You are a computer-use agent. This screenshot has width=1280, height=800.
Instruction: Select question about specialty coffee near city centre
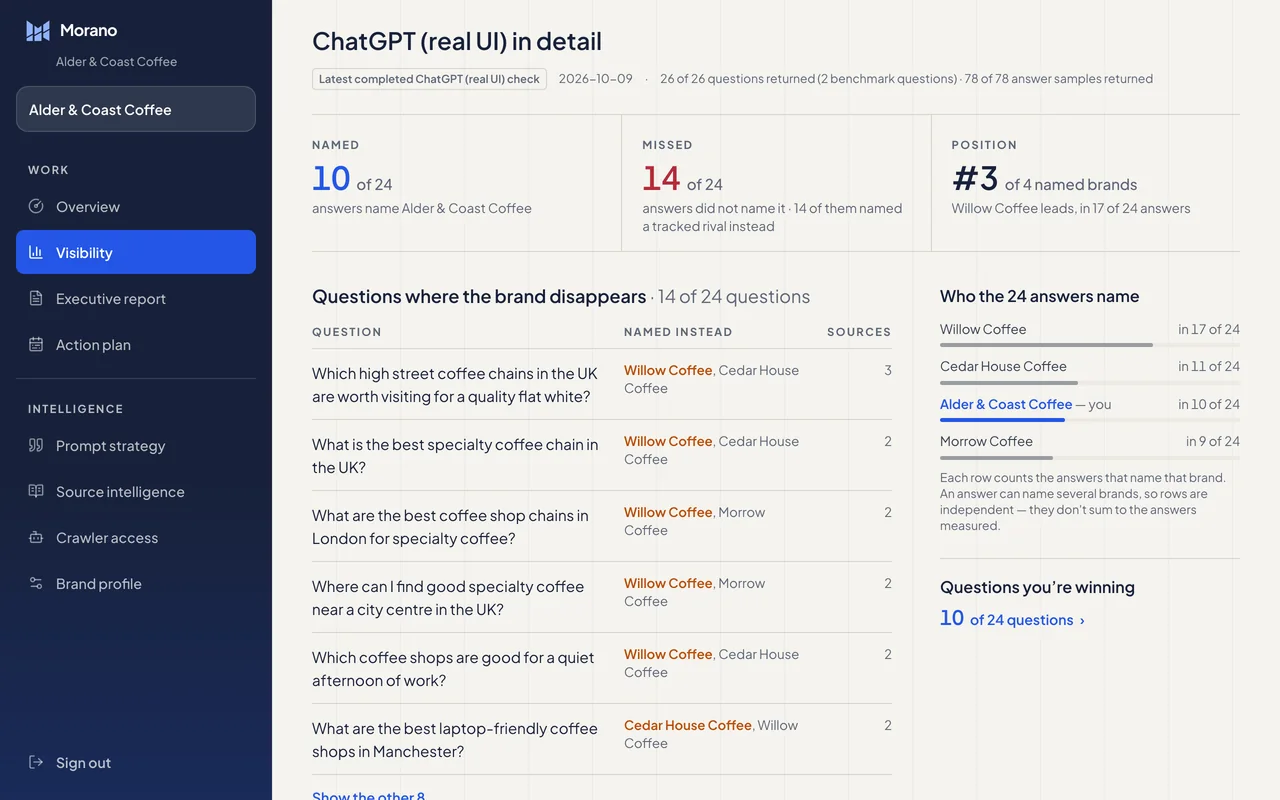pyautogui.click(x=448, y=598)
